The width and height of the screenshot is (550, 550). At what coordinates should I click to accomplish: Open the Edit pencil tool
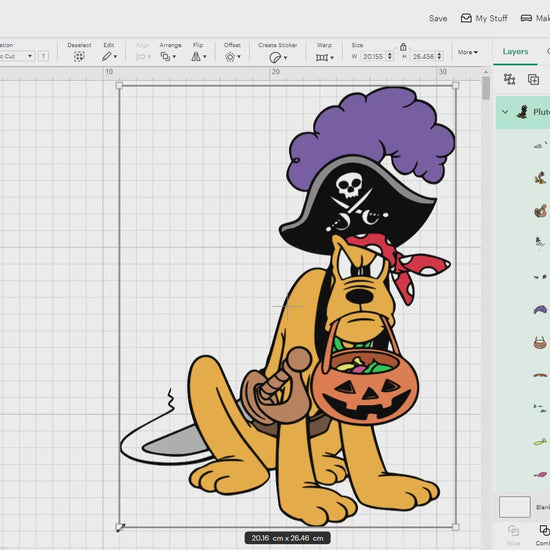[107, 56]
